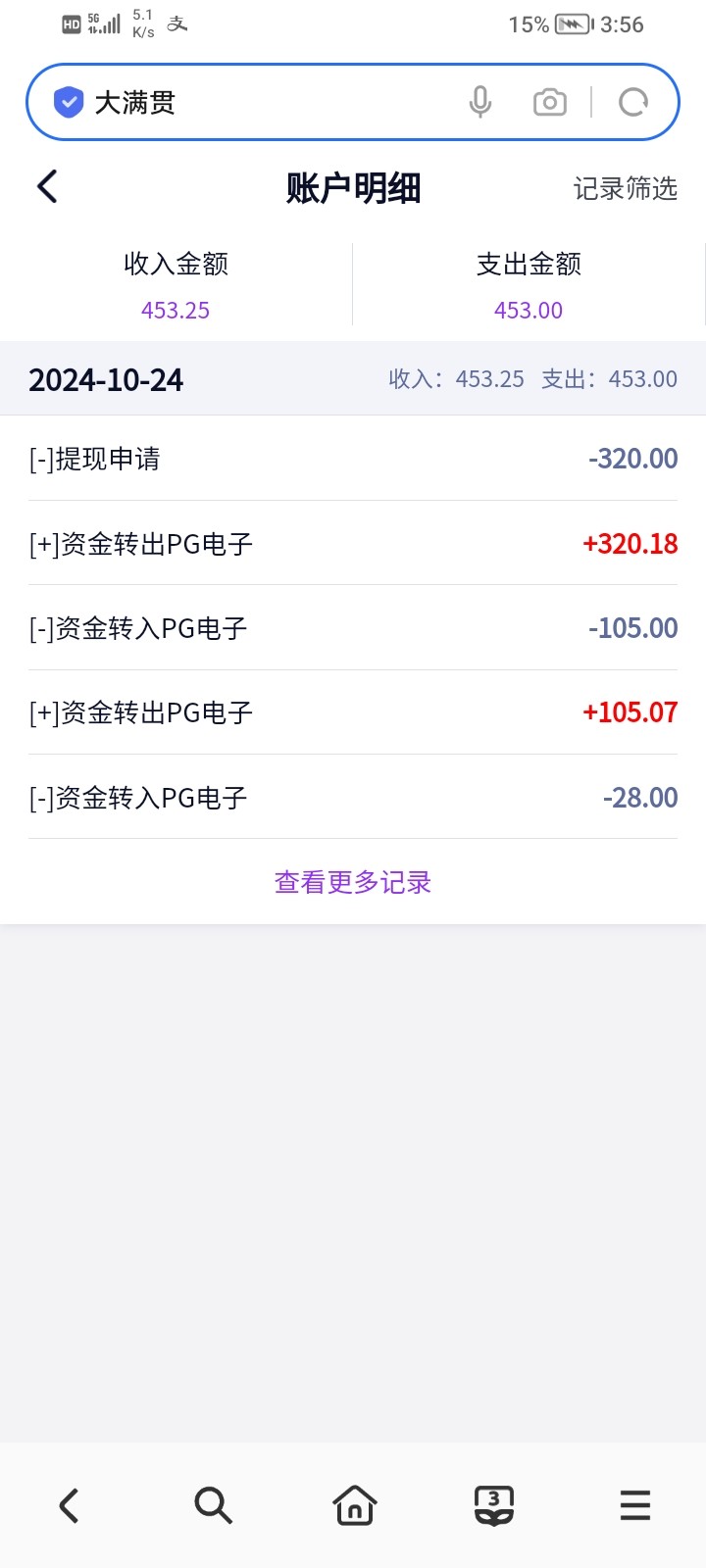Tap the blue shield security icon
706x1568 pixels.
coord(68,102)
